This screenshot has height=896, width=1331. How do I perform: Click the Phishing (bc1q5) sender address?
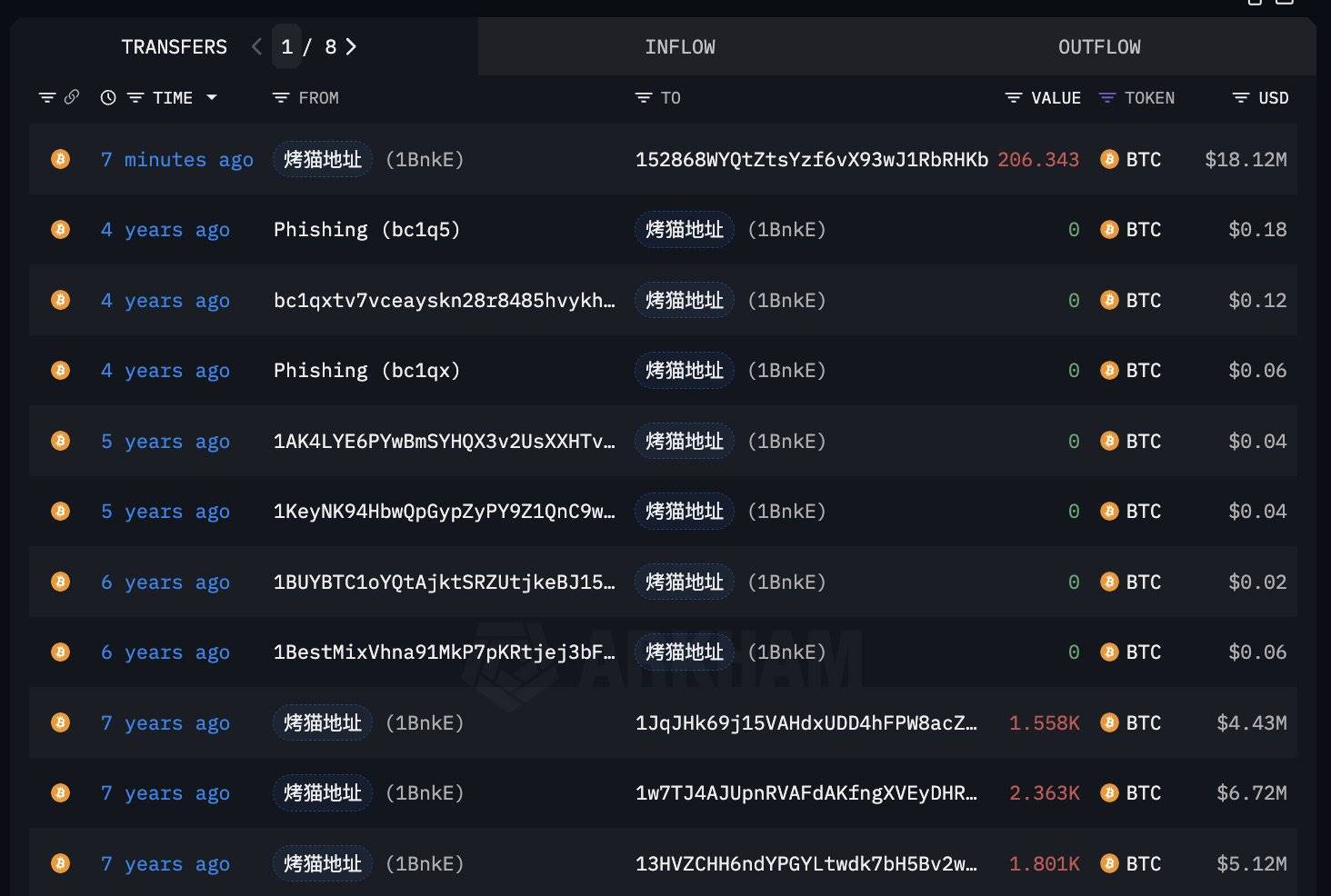[366, 230]
